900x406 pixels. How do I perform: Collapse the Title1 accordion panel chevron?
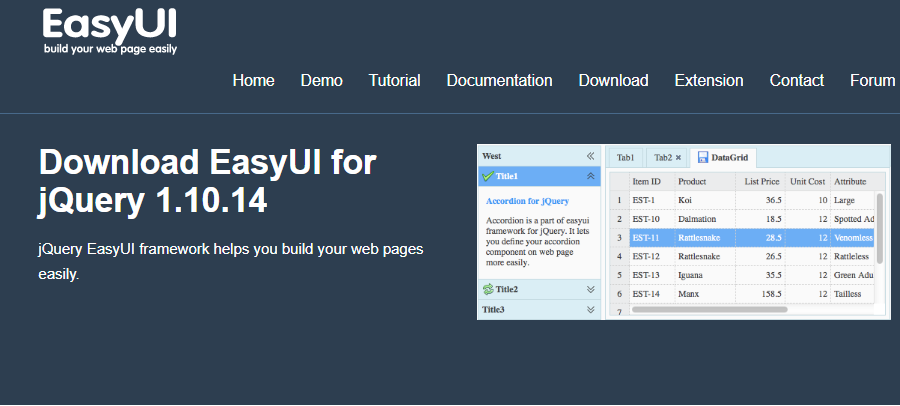[591, 176]
